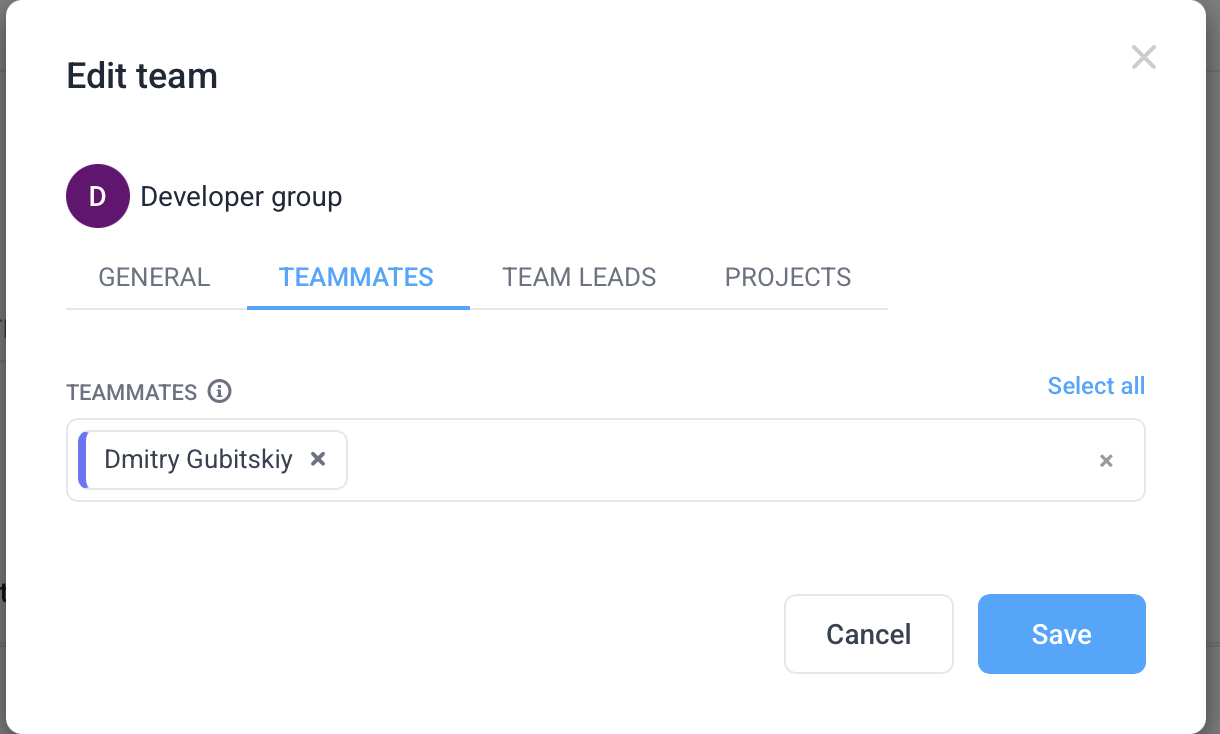Screen dimensions: 1220x734
Task: Click the Dmitry Gubitskiy chip name
Action: click(x=198, y=460)
